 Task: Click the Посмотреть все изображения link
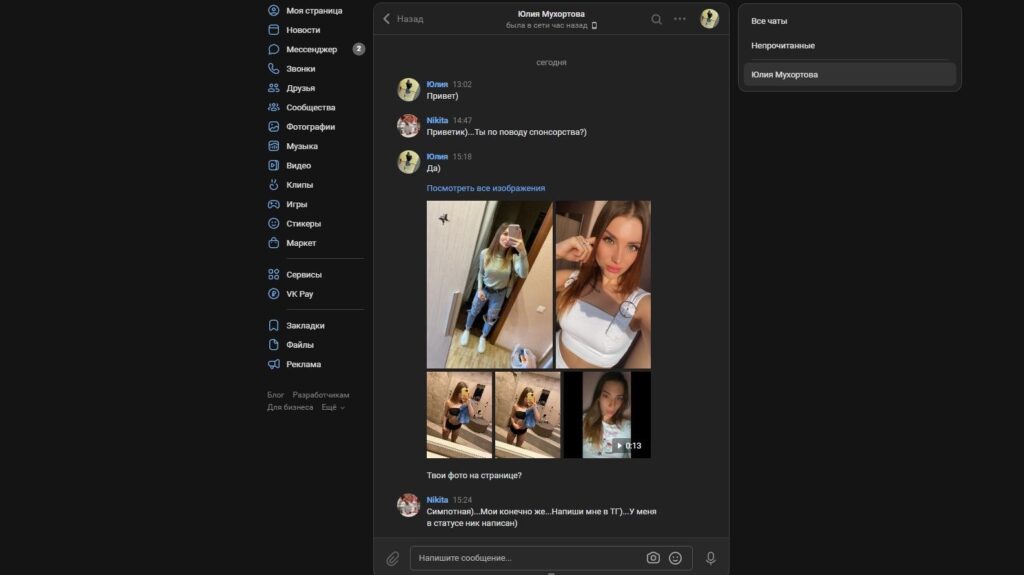coord(485,188)
